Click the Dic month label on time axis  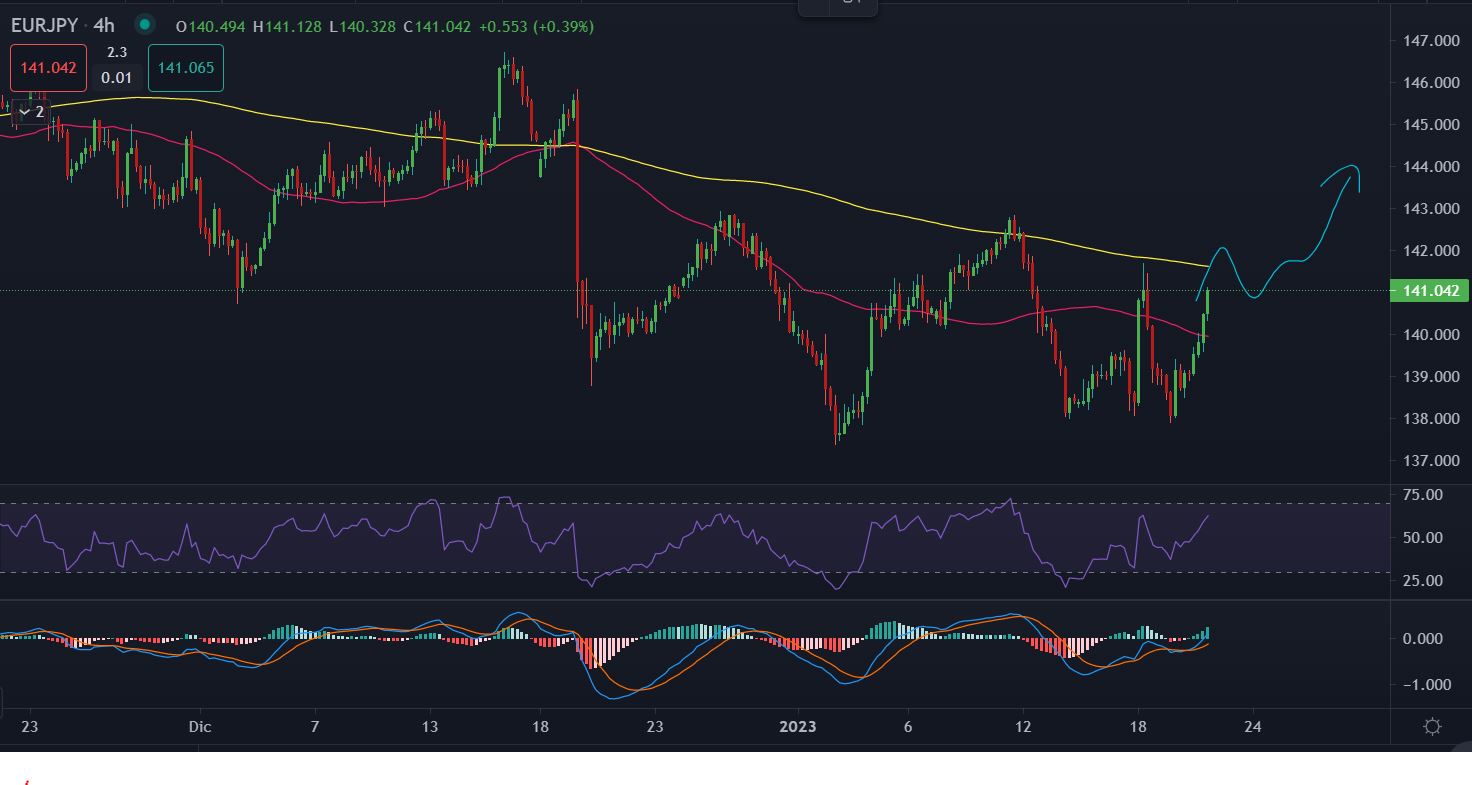click(x=199, y=727)
